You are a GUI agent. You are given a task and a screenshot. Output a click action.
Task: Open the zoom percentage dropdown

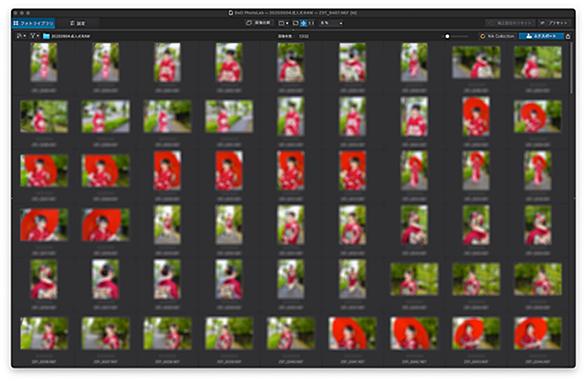(x=331, y=23)
